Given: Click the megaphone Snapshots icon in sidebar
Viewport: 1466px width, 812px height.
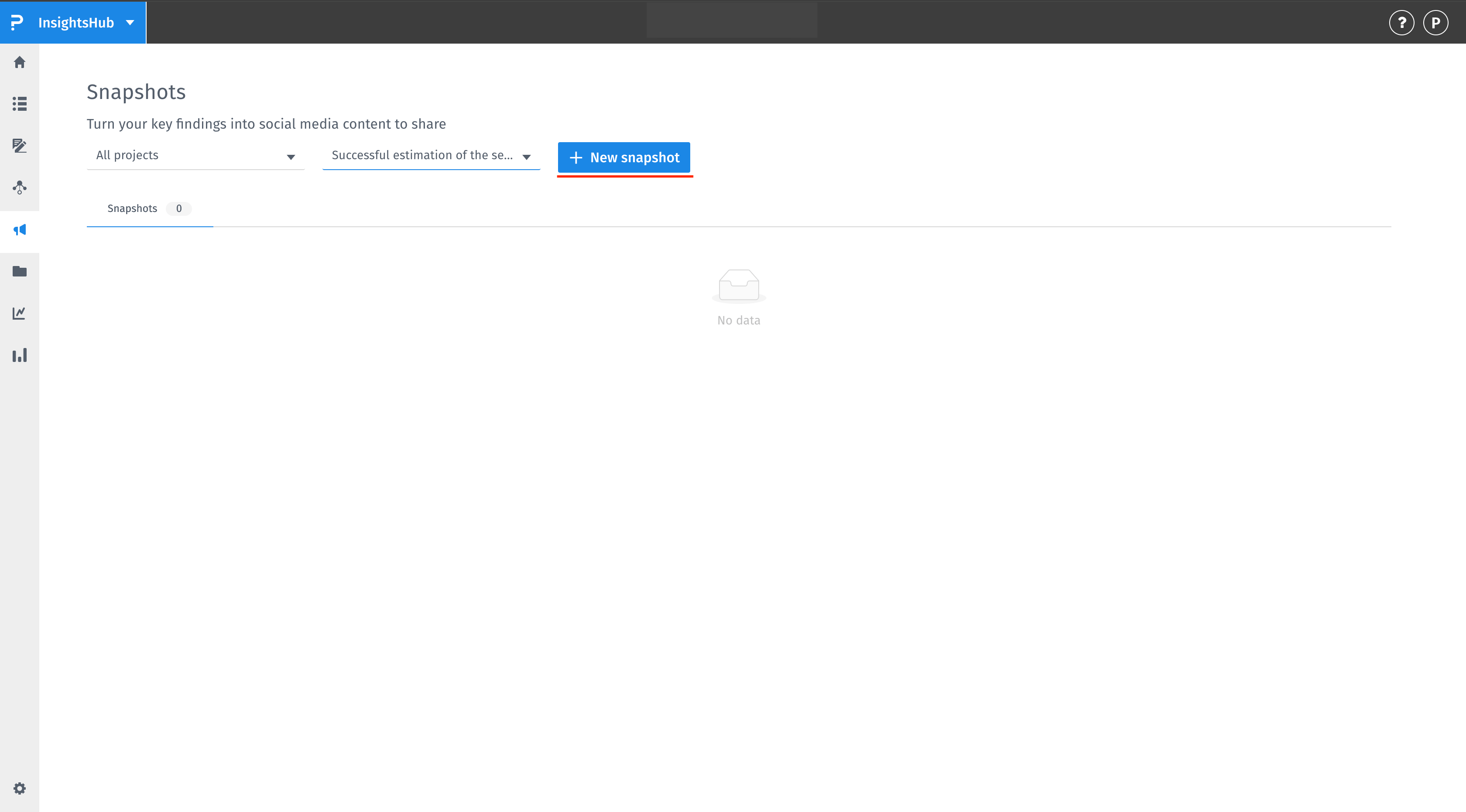Looking at the screenshot, I should tap(20, 230).
